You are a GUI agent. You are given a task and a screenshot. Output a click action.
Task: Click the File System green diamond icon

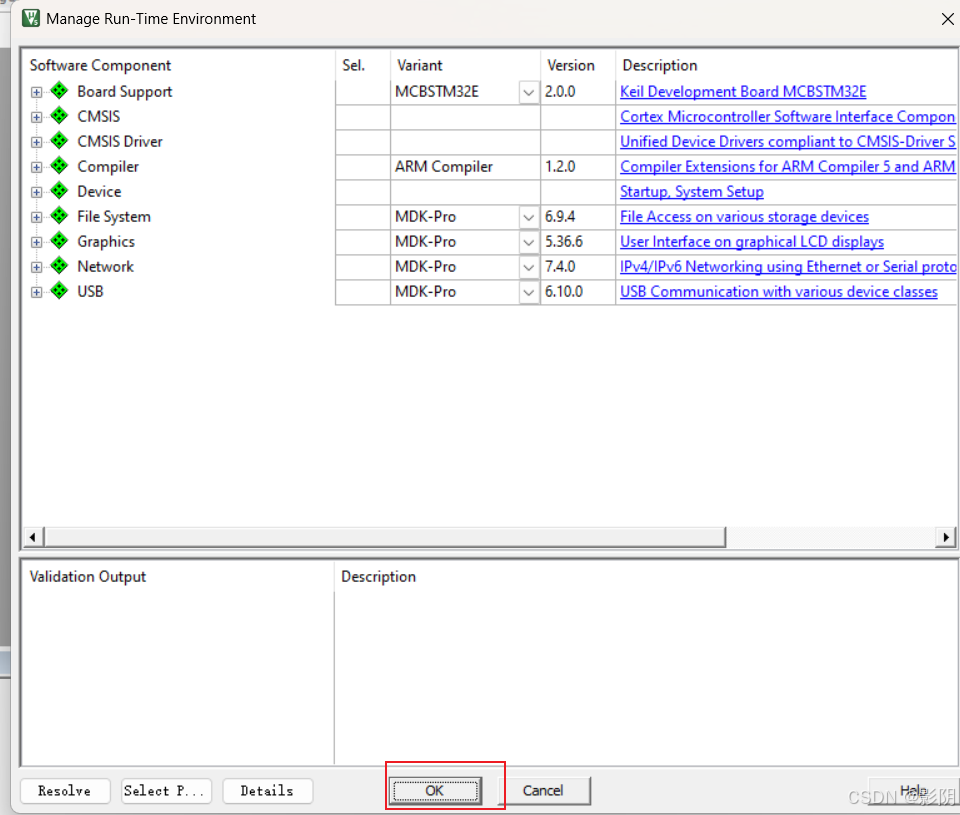coord(59,216)
